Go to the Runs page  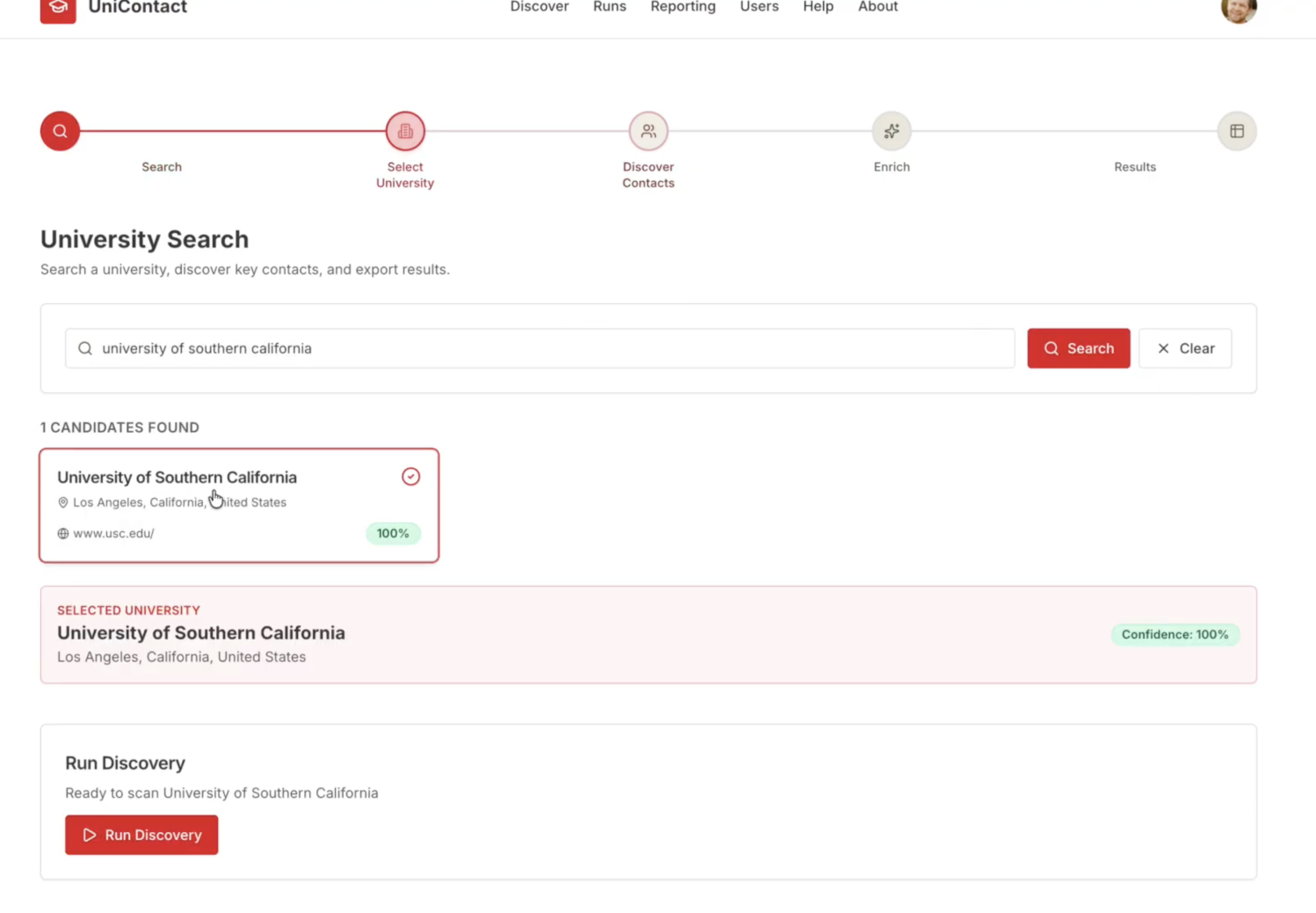610,7
